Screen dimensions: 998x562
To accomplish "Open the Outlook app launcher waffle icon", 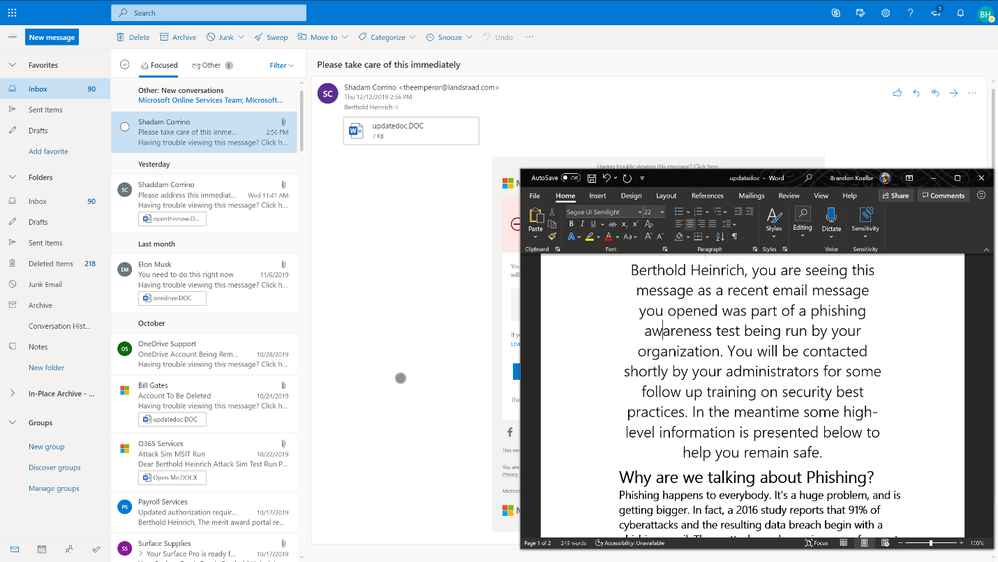I will (12, 13).
